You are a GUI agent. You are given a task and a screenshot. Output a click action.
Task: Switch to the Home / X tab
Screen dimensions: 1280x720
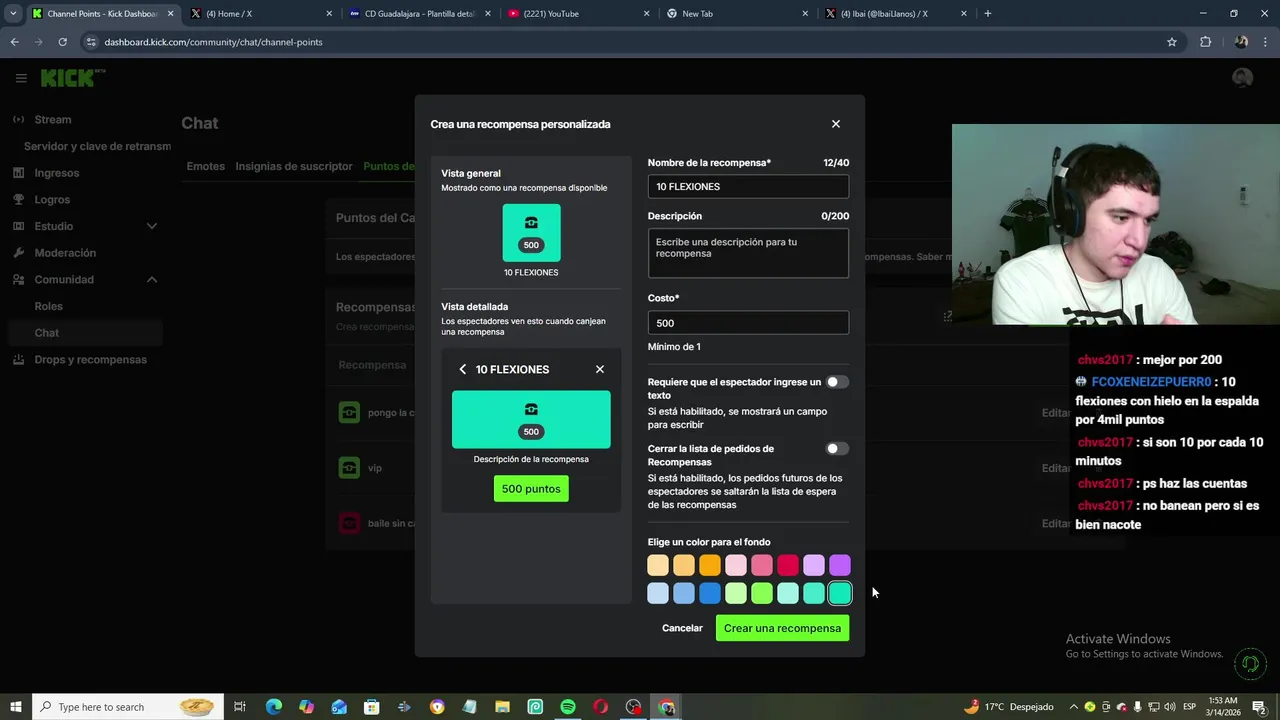click(x=261, y=14)
